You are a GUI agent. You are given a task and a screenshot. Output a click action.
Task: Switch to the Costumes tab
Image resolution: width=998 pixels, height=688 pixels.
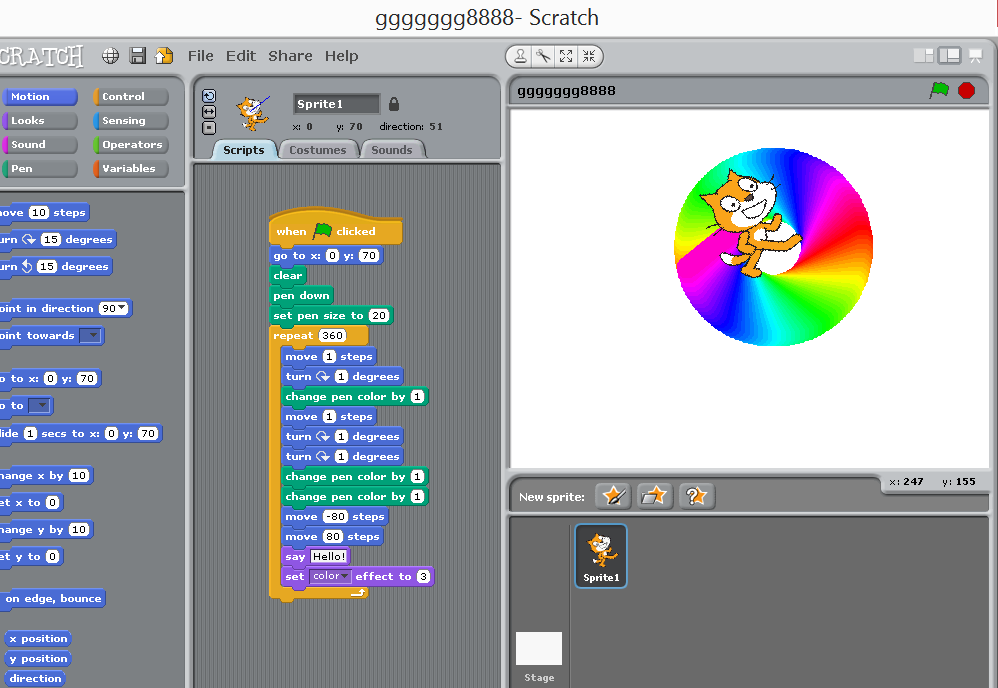point(318,150)
